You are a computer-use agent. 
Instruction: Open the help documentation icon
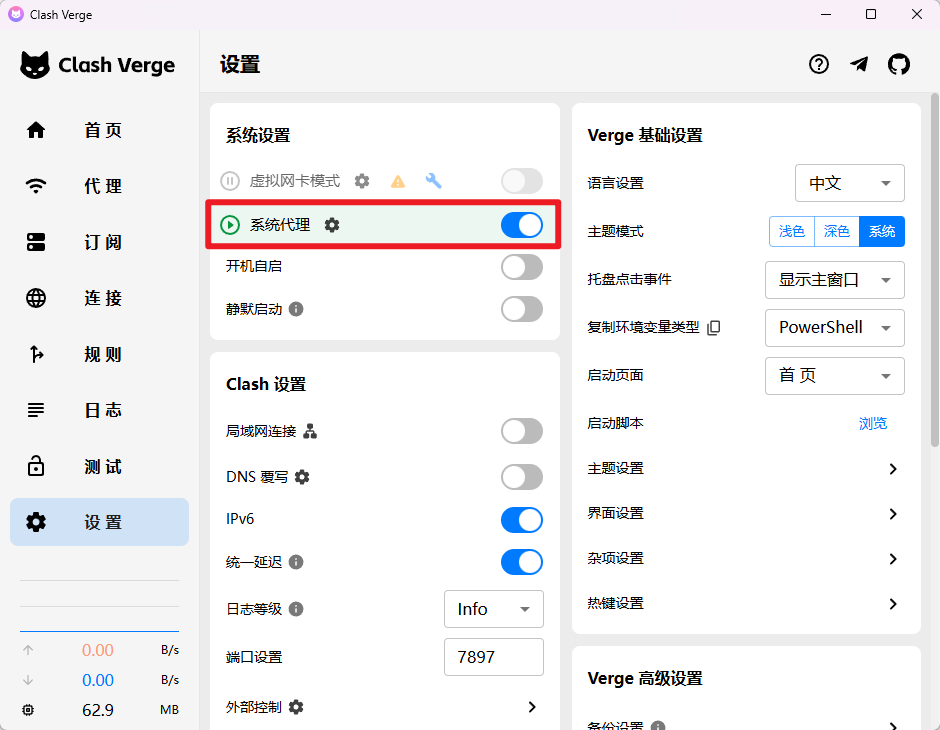point(818,64)
